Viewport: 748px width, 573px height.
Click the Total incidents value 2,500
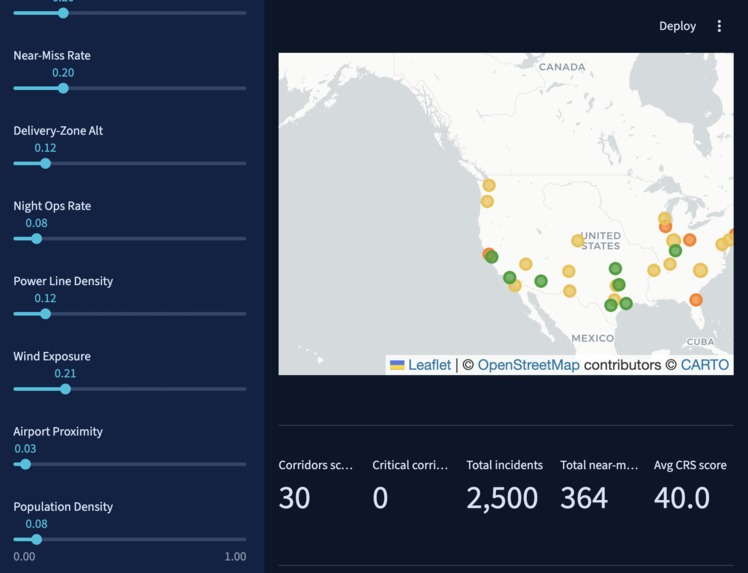pos(502,498)
